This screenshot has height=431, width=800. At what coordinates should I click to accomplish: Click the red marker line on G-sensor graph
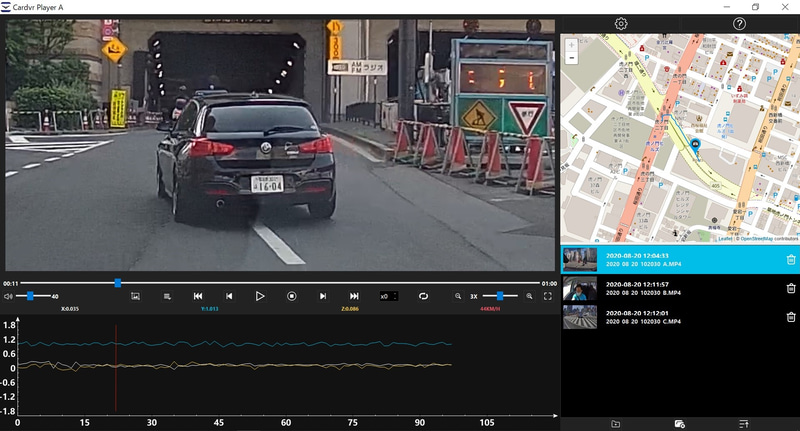pyautogui.click(x=116, y=368)
